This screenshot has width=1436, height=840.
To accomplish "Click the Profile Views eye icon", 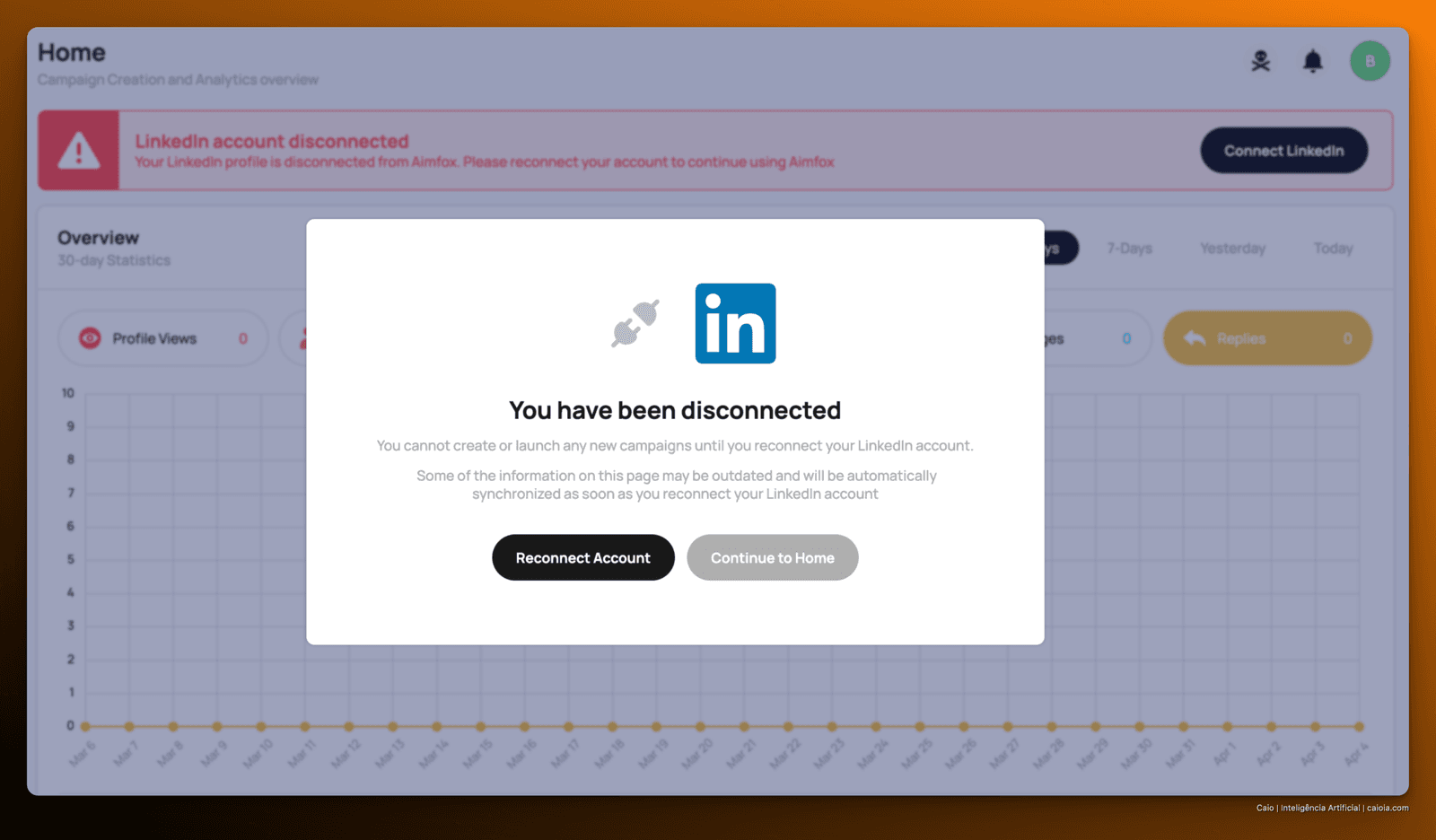I will tap(90, 338).
